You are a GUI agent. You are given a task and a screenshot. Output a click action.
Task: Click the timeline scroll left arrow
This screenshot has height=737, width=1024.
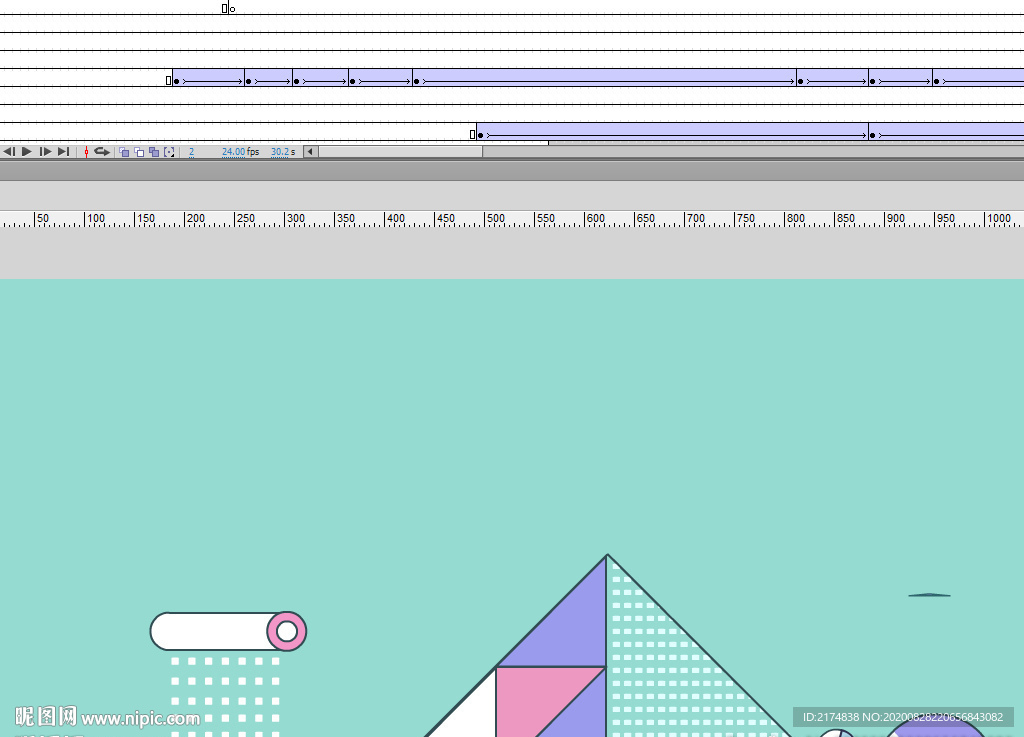(310, 151)
